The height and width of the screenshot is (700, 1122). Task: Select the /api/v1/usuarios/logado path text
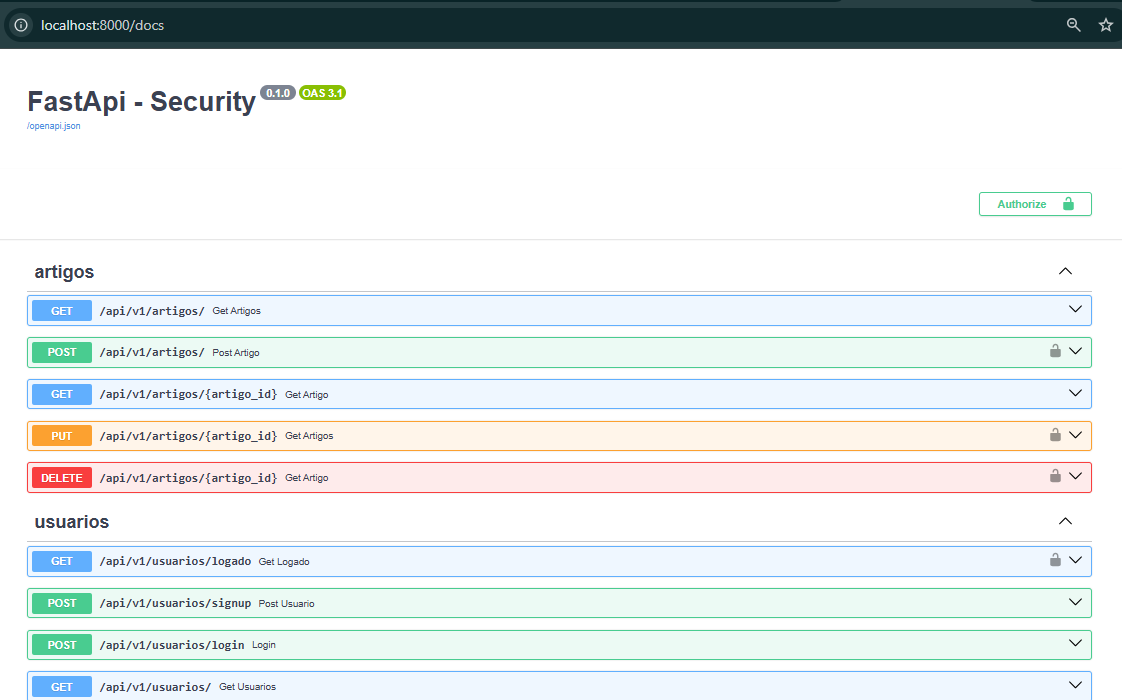[x=175, y=561]
